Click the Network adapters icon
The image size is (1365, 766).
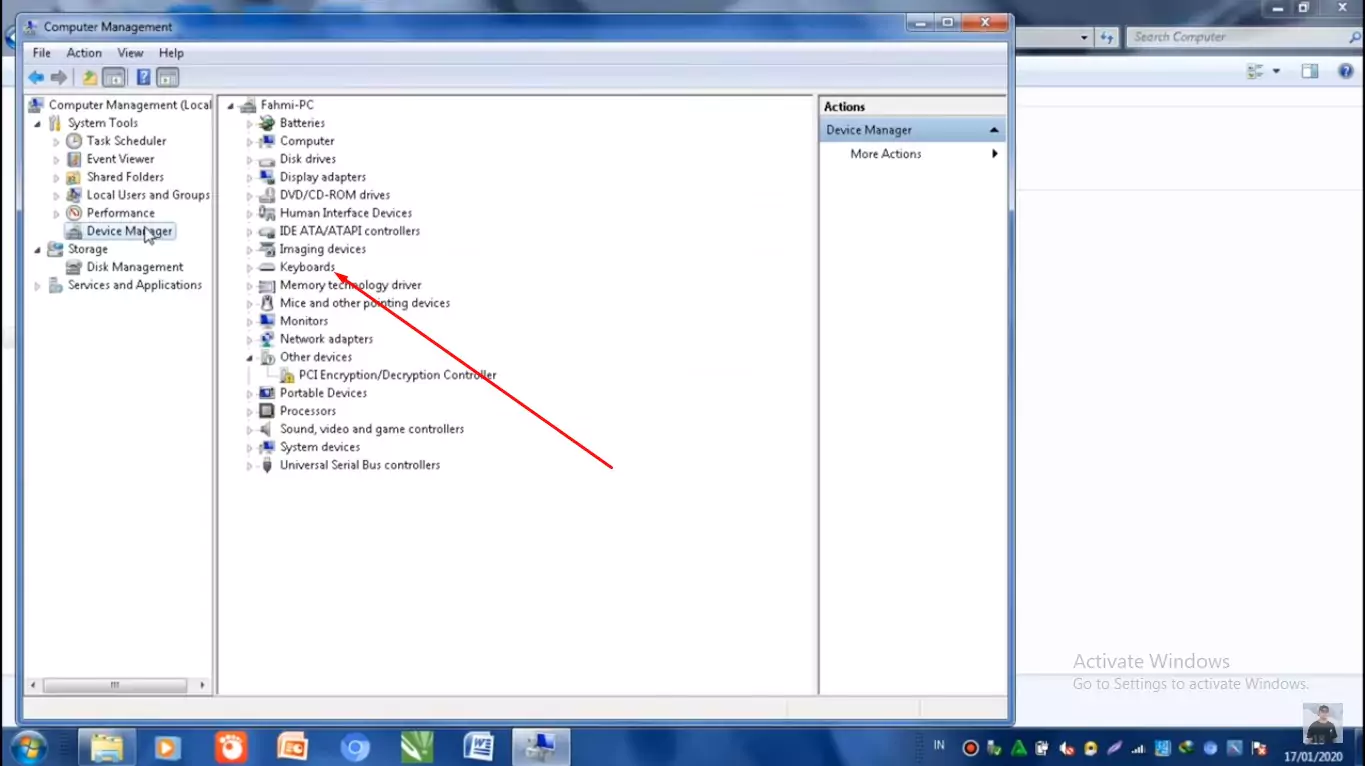coord(267,339)
